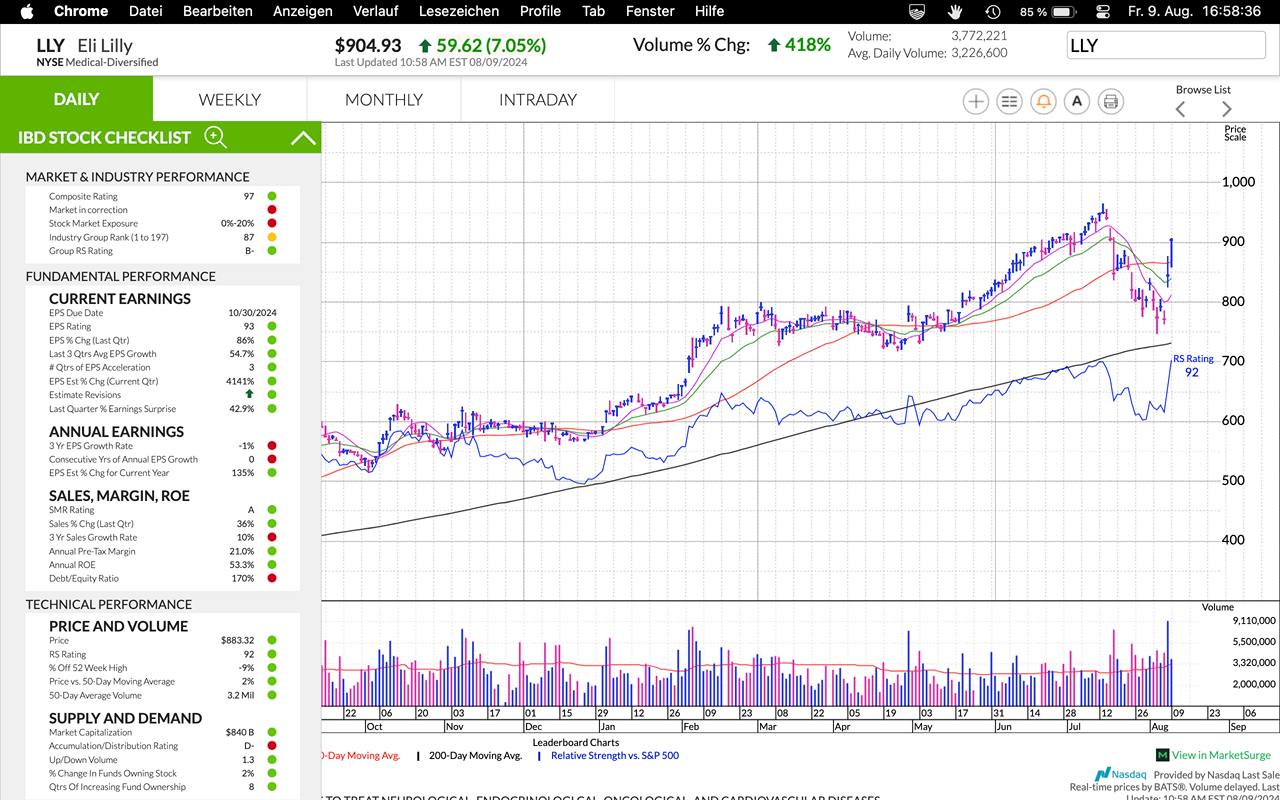1280x800 pixels.
Task: Open macOS Control Center from the menu bar
Action: [x=1103, y=12]
